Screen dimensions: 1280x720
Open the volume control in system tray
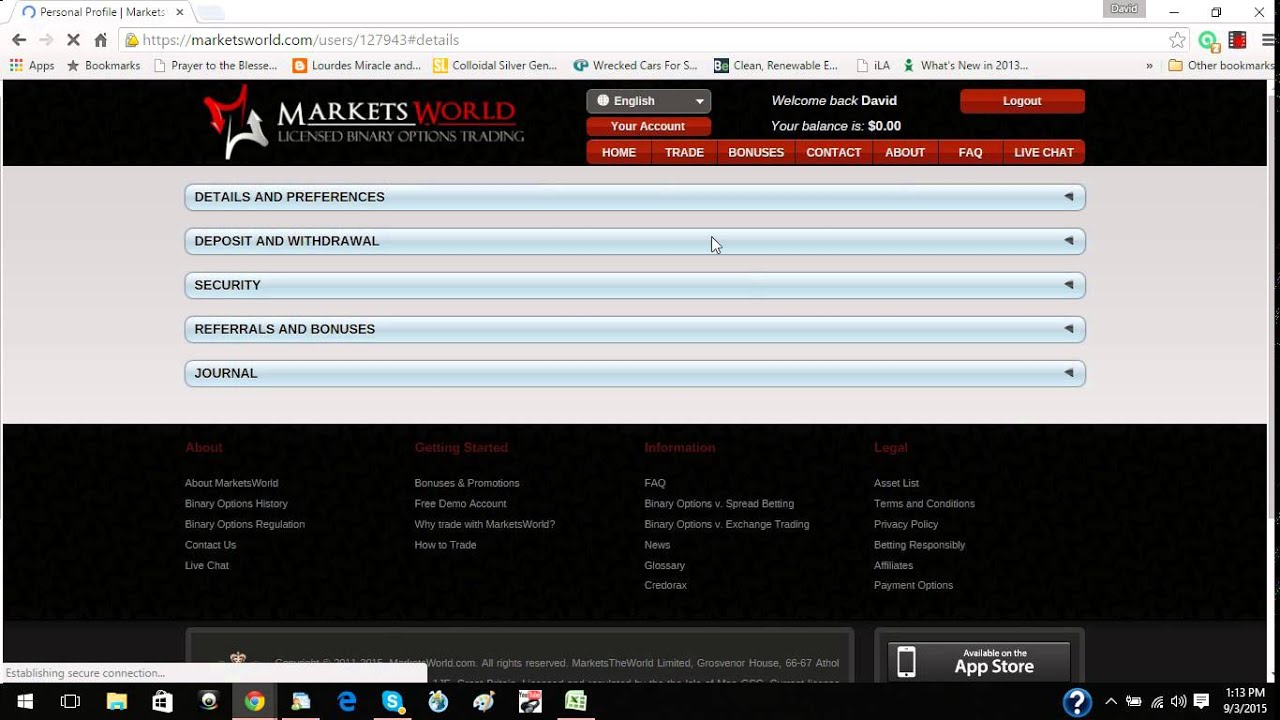coord(1178,702)
